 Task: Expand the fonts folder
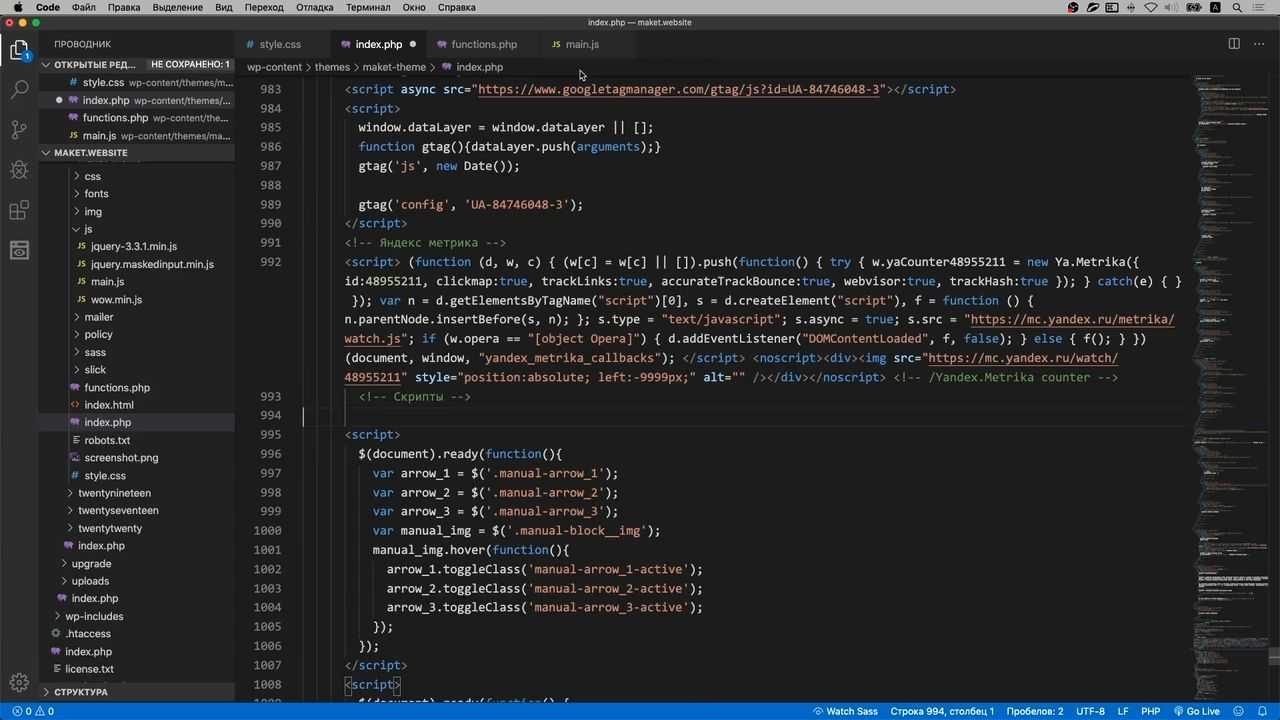click(78, 193)
